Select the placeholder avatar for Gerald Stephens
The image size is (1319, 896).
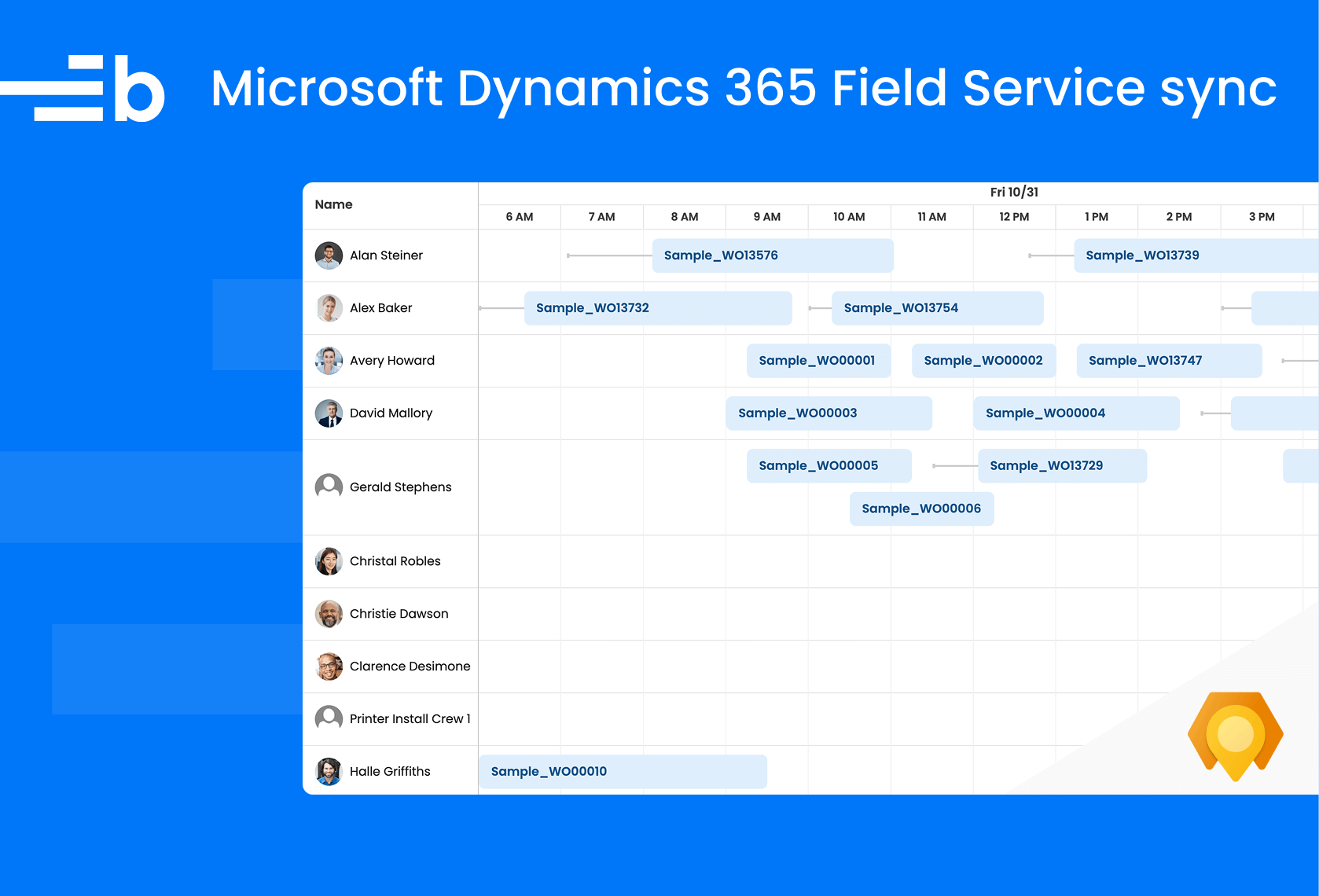coord(329,487)
